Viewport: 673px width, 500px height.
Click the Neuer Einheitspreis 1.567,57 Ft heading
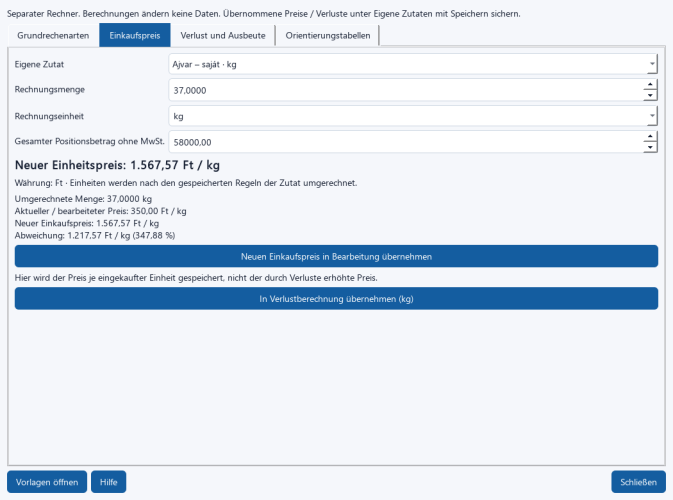(x=117, y=165)
